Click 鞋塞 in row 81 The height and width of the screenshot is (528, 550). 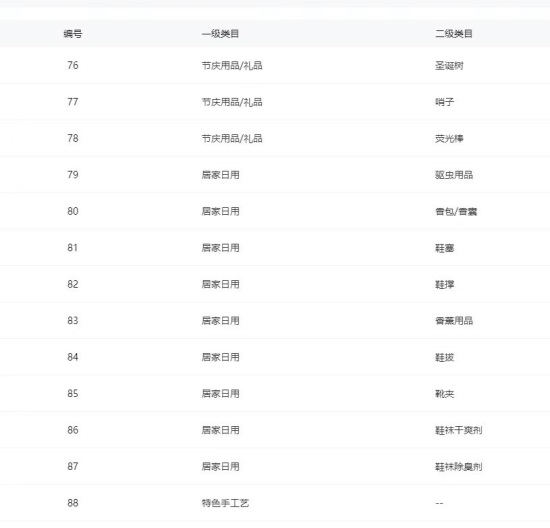445,248
